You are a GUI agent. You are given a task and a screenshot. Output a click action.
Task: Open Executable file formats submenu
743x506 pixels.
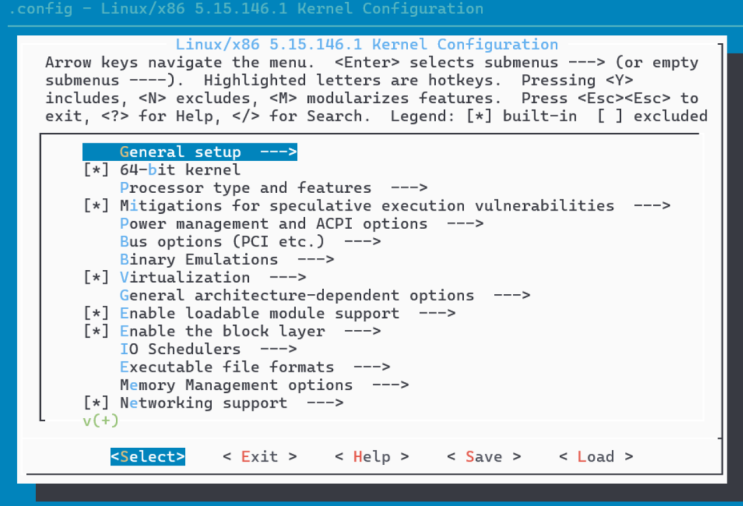(x=255, y=367)
